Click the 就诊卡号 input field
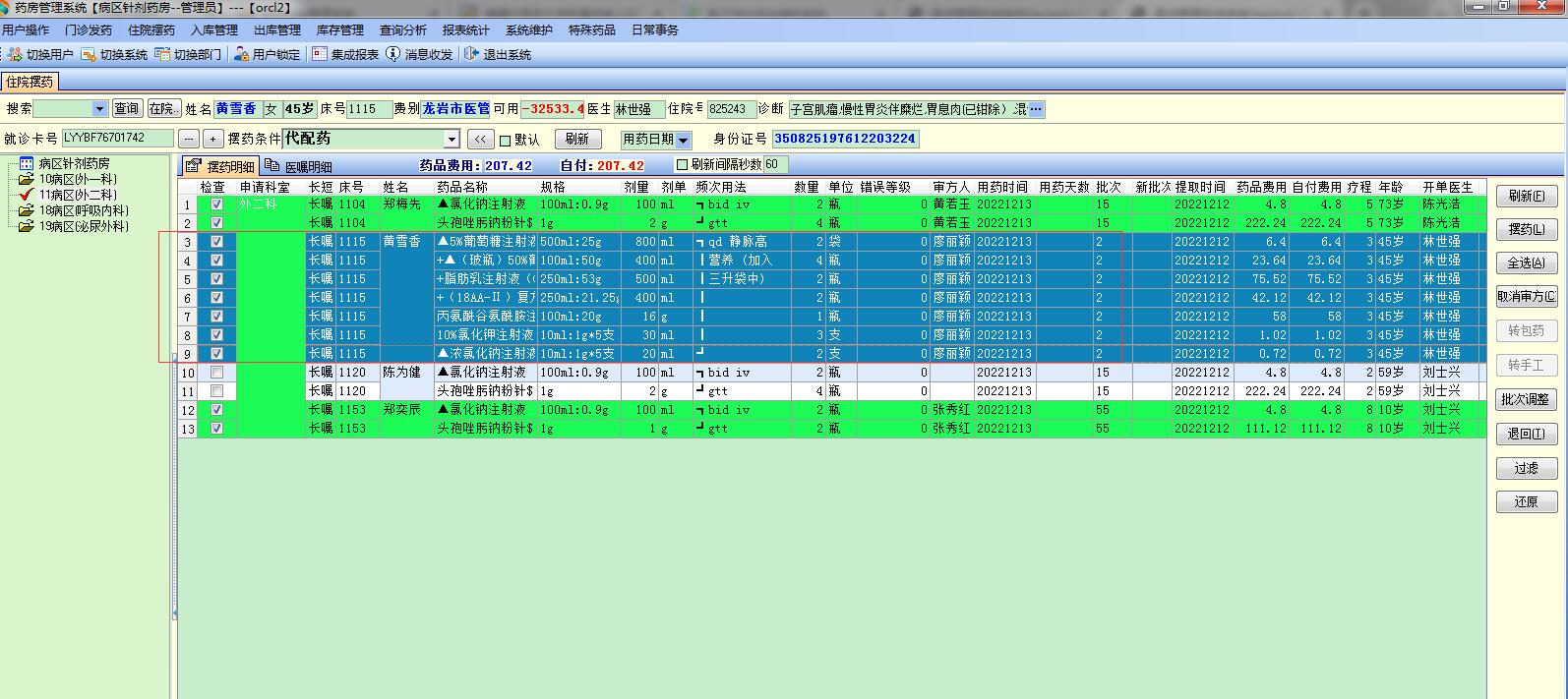This screenshot has width=1568, height=699. [x=118, y=139]
